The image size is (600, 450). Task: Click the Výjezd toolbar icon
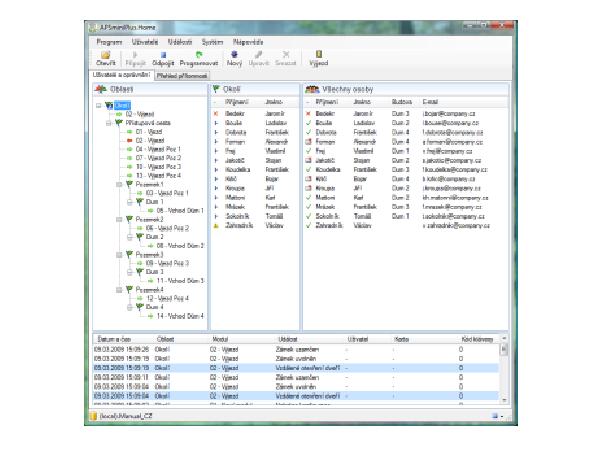pyautogui.click(x=319, y=58)
